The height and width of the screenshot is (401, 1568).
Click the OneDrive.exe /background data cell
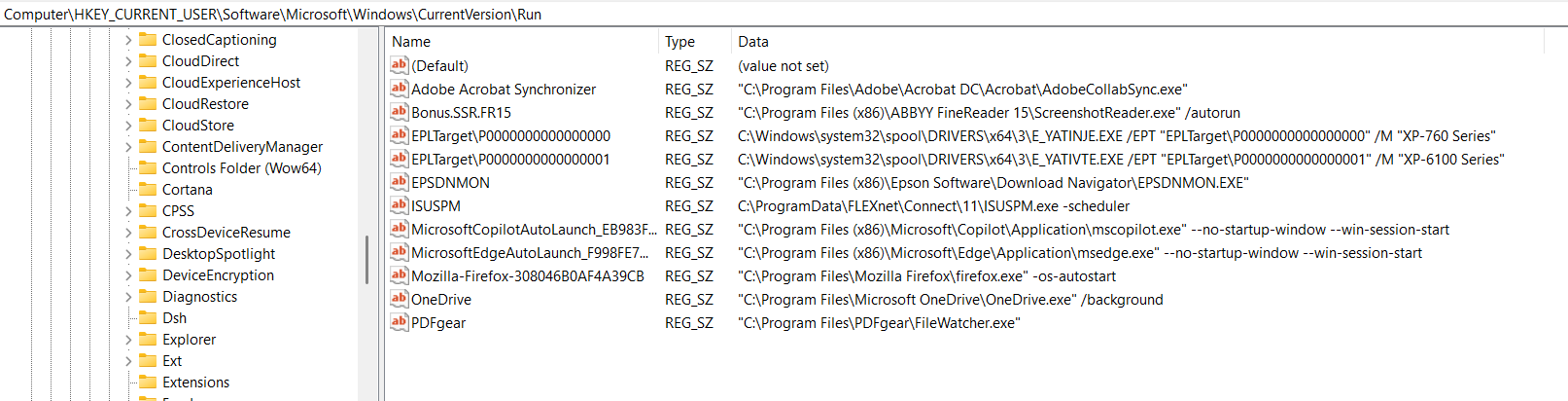pos(951,299)
